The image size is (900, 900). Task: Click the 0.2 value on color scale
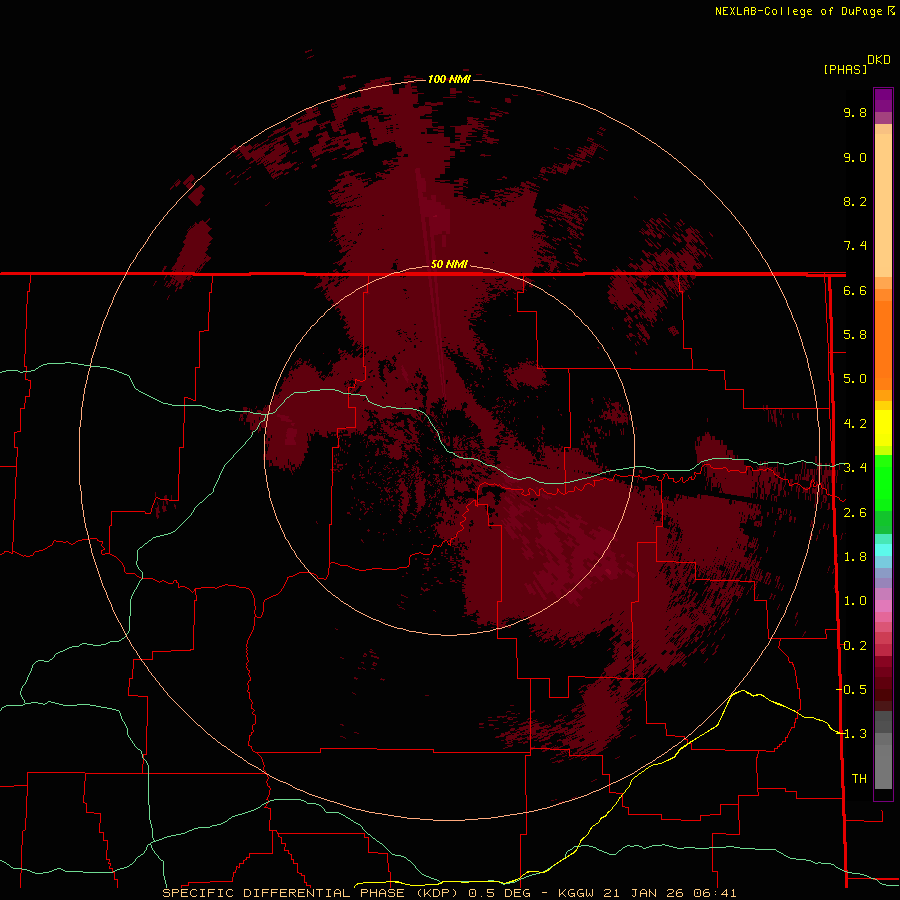click(855, 646)
